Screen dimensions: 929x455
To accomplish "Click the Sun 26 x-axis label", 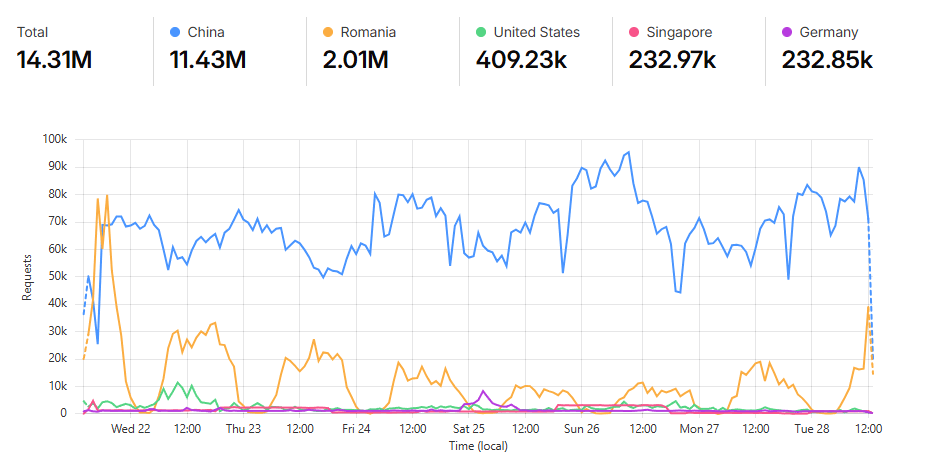I will coord(582,428).
